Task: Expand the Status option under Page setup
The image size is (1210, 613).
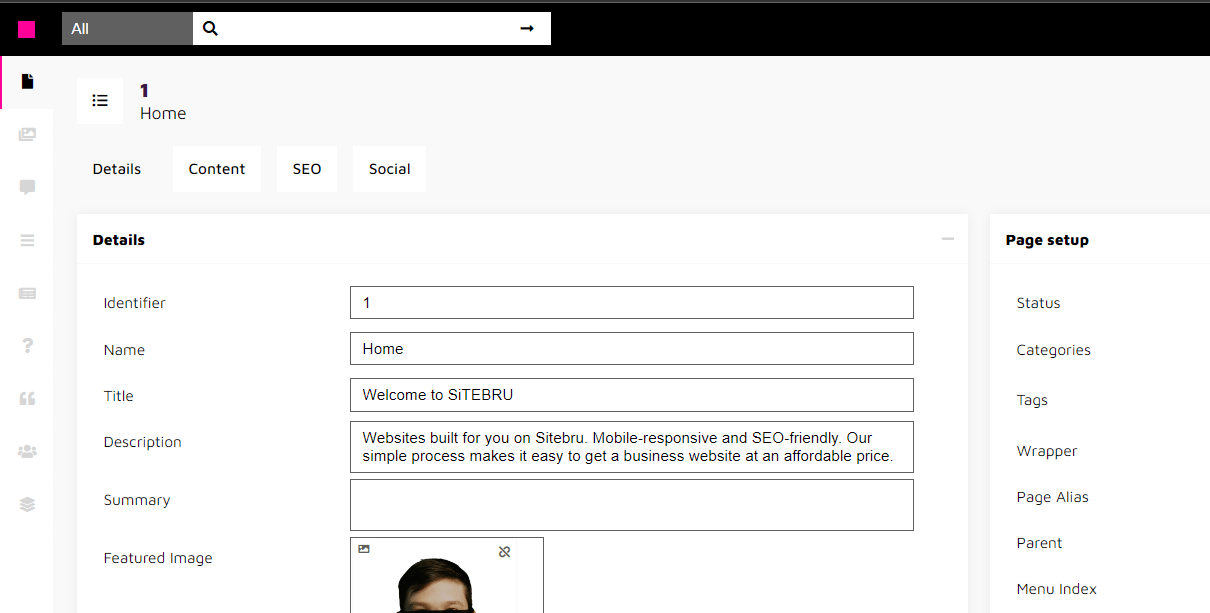Action: click(x=1038, y=303)
